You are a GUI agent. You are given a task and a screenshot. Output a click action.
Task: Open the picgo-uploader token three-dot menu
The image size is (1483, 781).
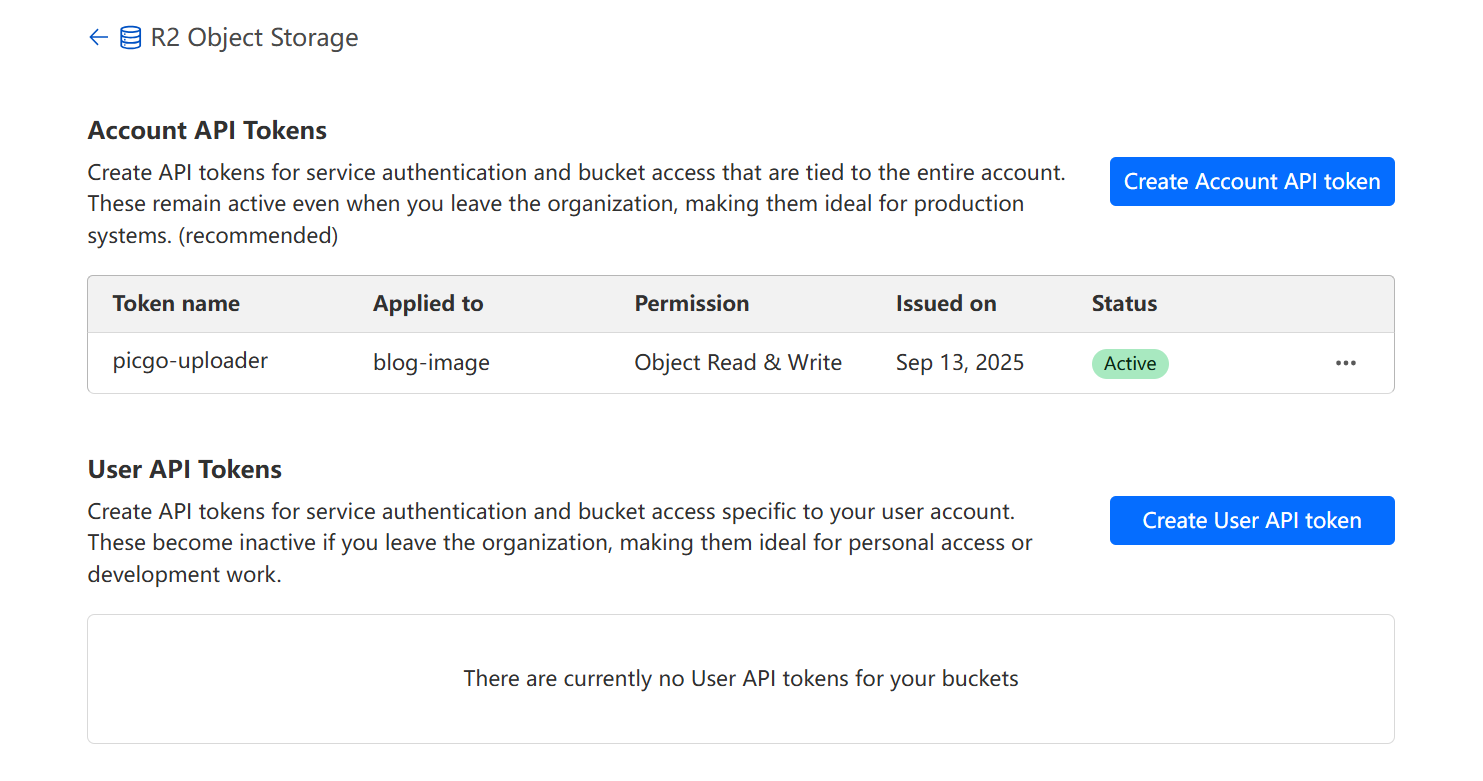tap(1346, 363)
